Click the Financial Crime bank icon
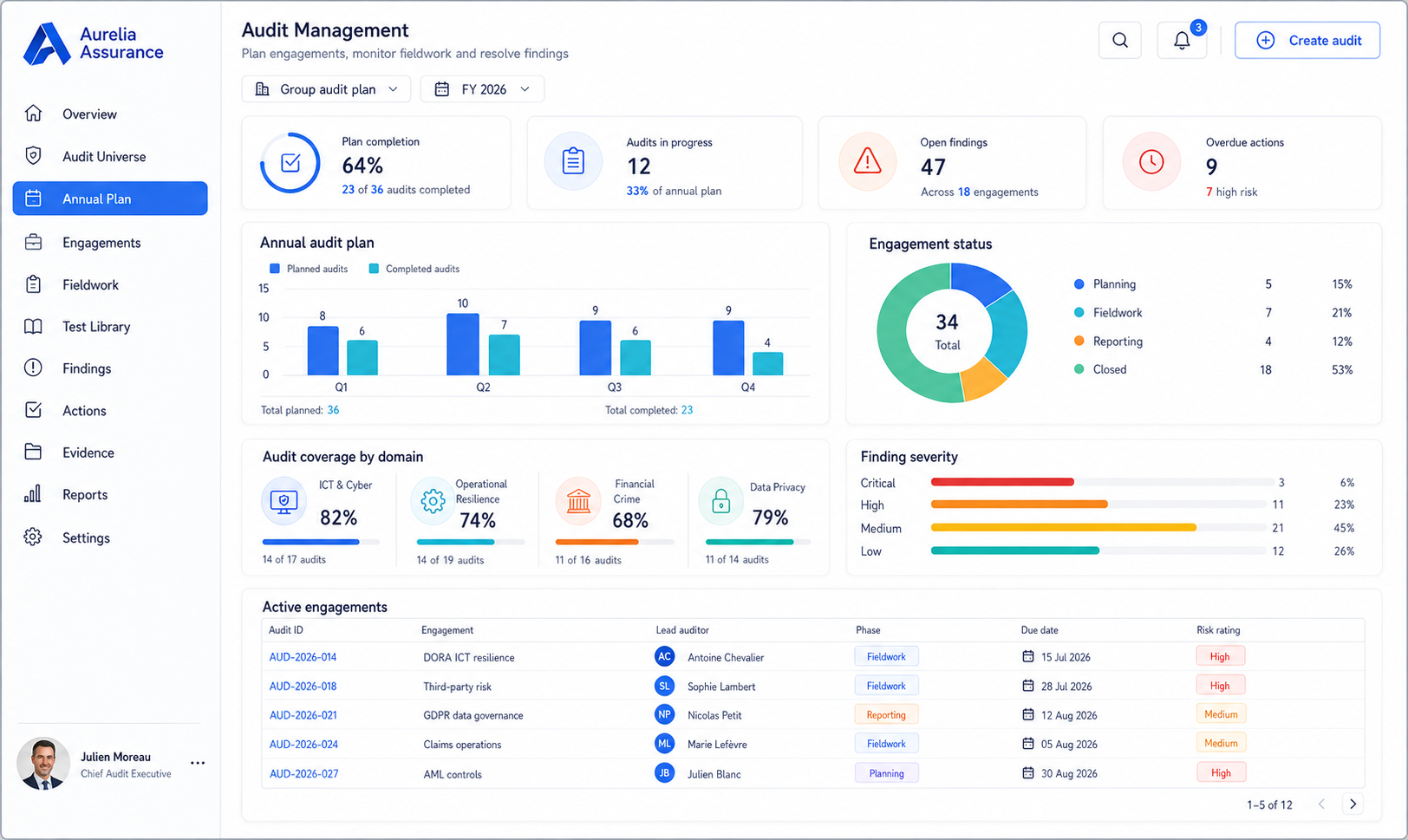 578,501
